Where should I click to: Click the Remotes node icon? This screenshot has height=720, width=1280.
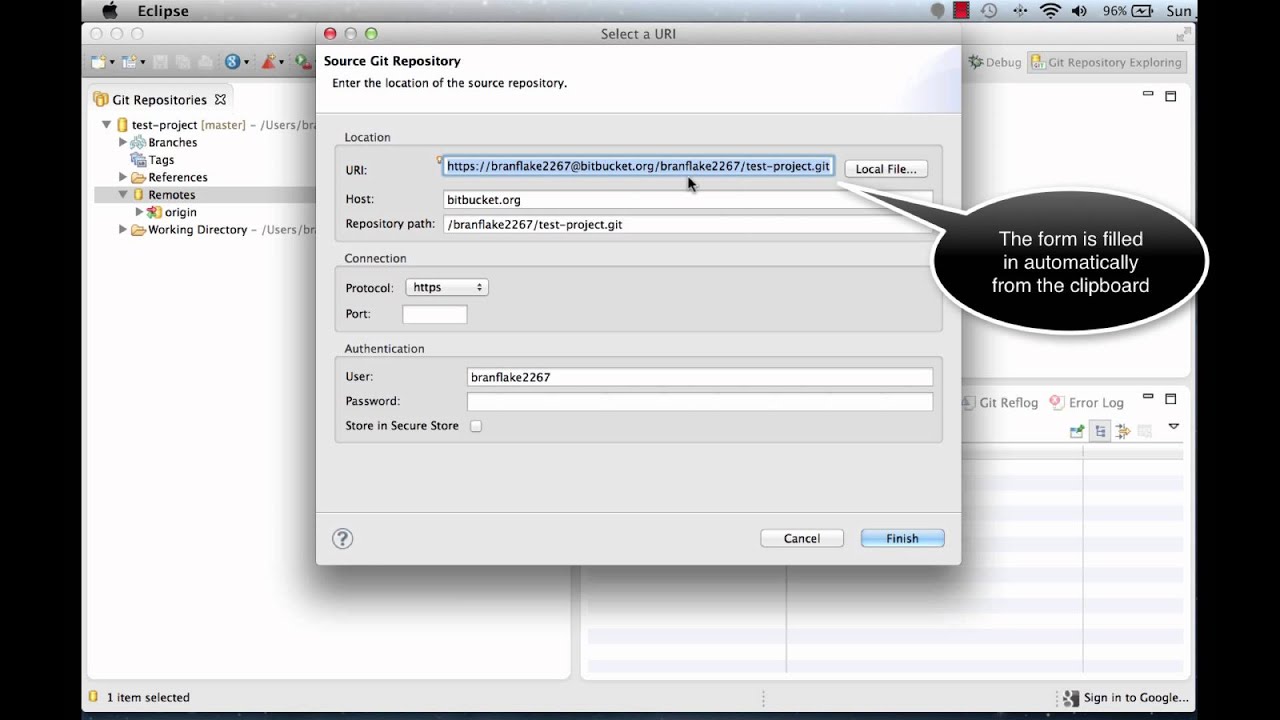click(138, 195)
